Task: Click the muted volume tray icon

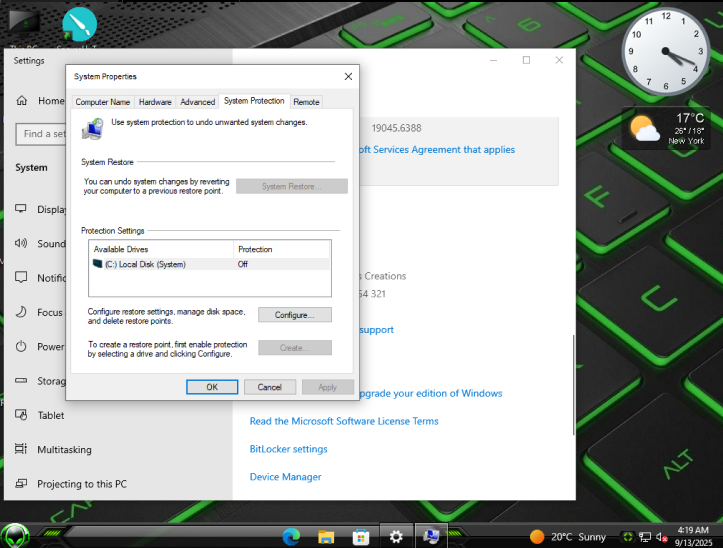Action: point(662,537)
